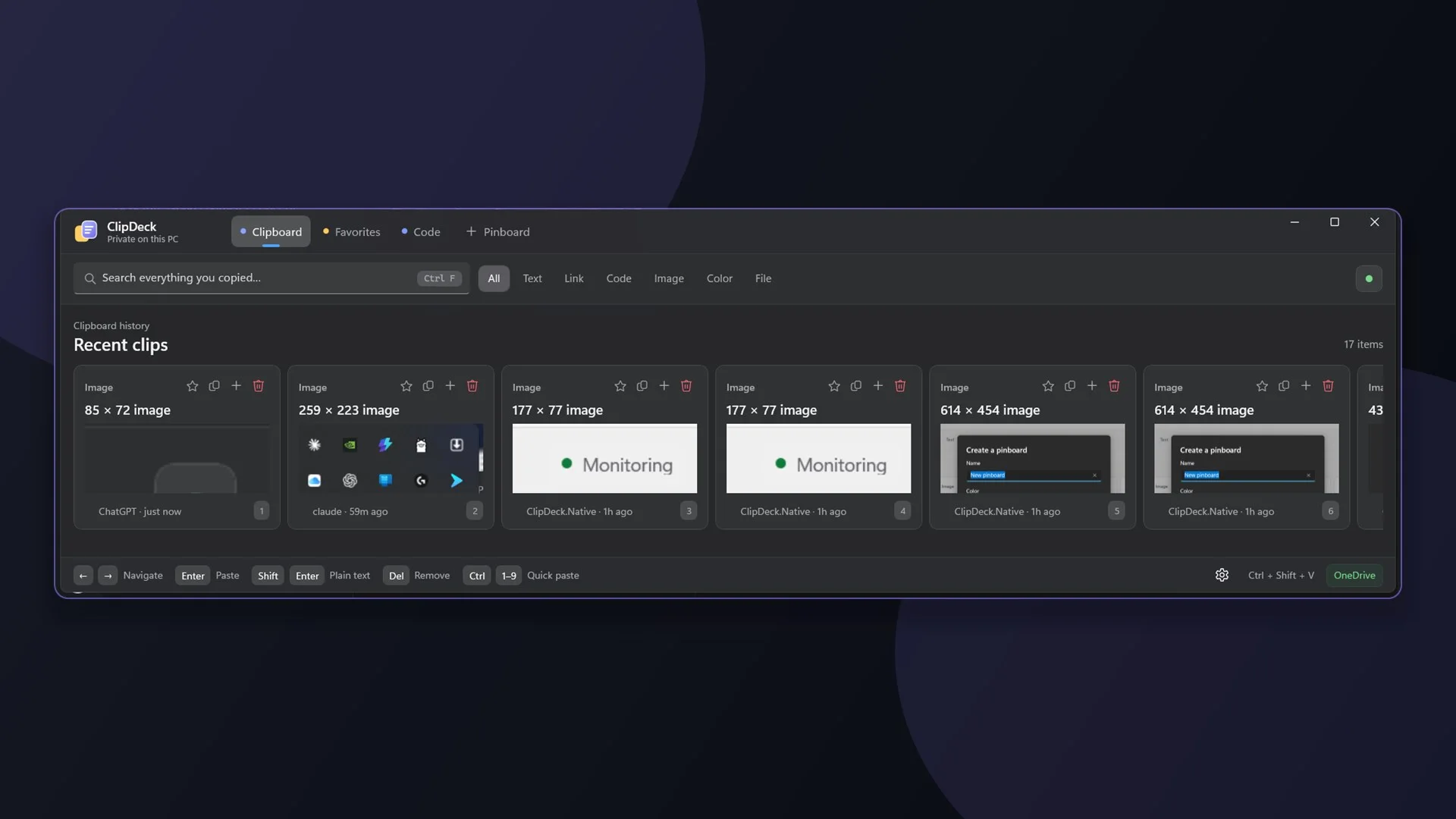Click quick paste number badge 1

pos(261,511)
